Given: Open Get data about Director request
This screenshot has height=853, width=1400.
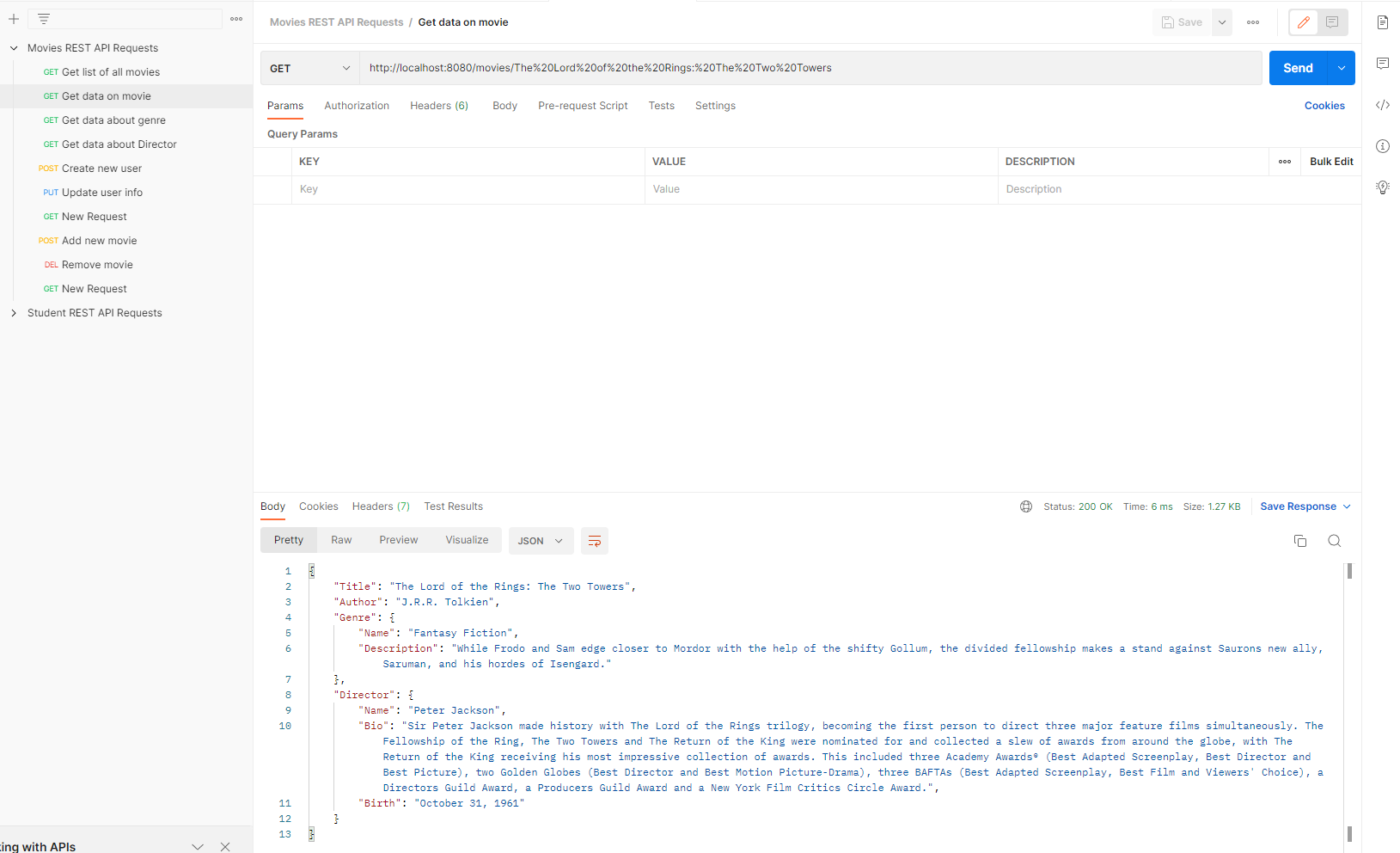Looking at the screenshot, I should coord(126,144).
